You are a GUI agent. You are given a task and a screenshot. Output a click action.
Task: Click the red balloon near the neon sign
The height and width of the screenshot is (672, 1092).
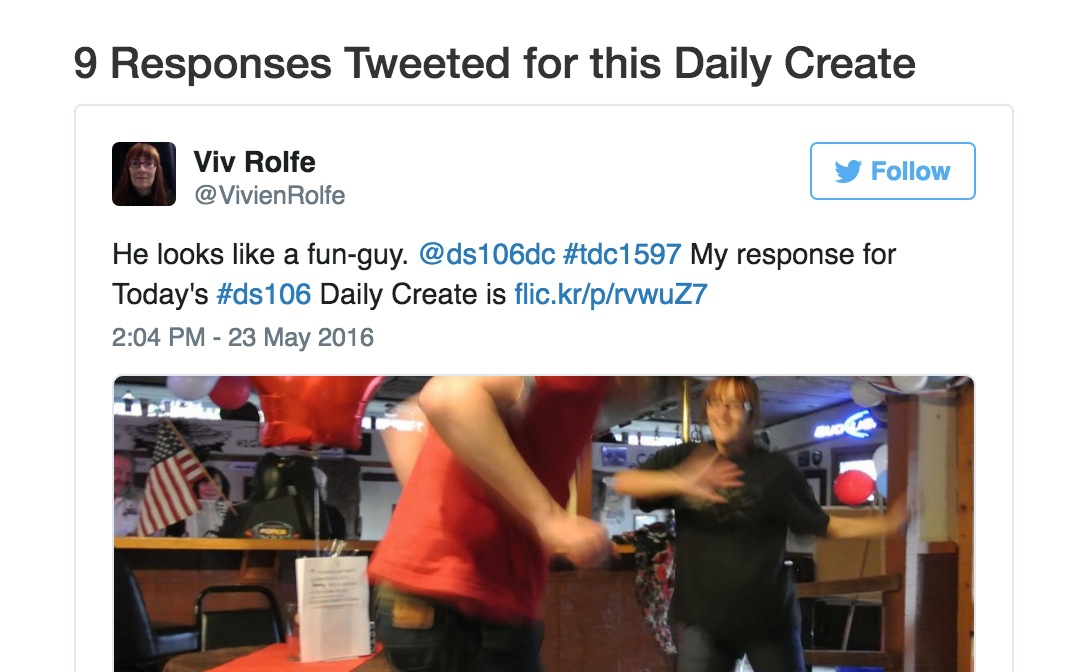click(x=854, y=487)
